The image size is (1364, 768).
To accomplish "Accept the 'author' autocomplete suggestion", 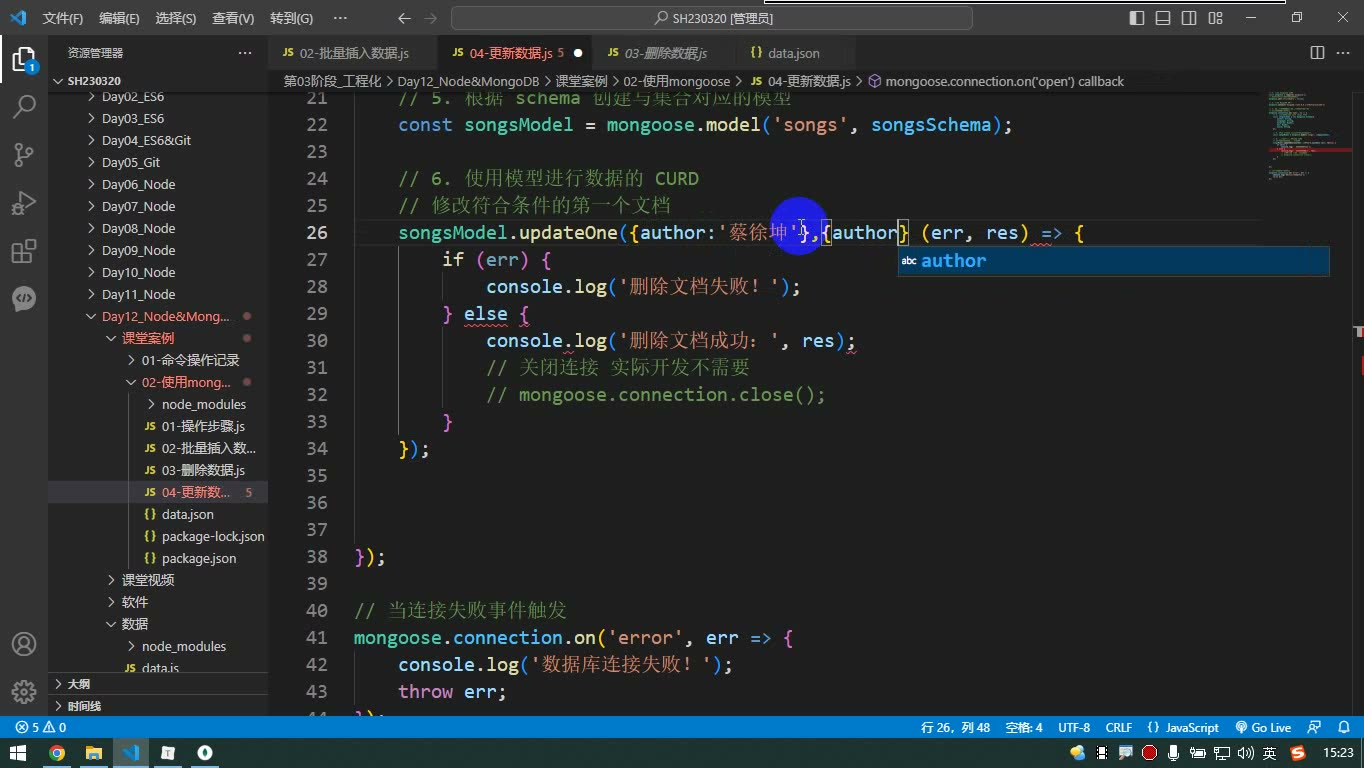I will pos(1113,261).
